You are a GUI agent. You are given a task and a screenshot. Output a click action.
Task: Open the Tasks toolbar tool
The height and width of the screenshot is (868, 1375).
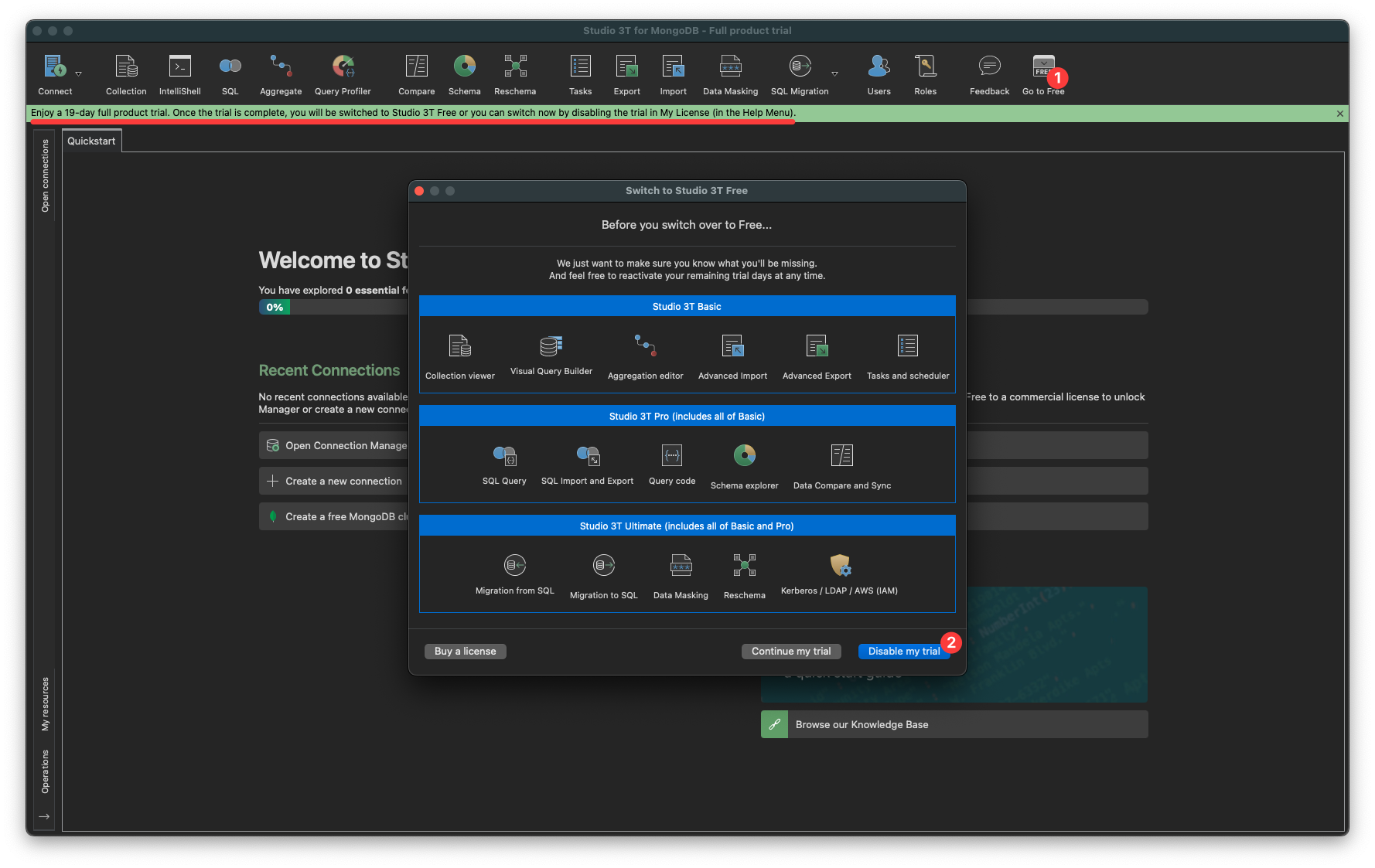click(580, 74)
